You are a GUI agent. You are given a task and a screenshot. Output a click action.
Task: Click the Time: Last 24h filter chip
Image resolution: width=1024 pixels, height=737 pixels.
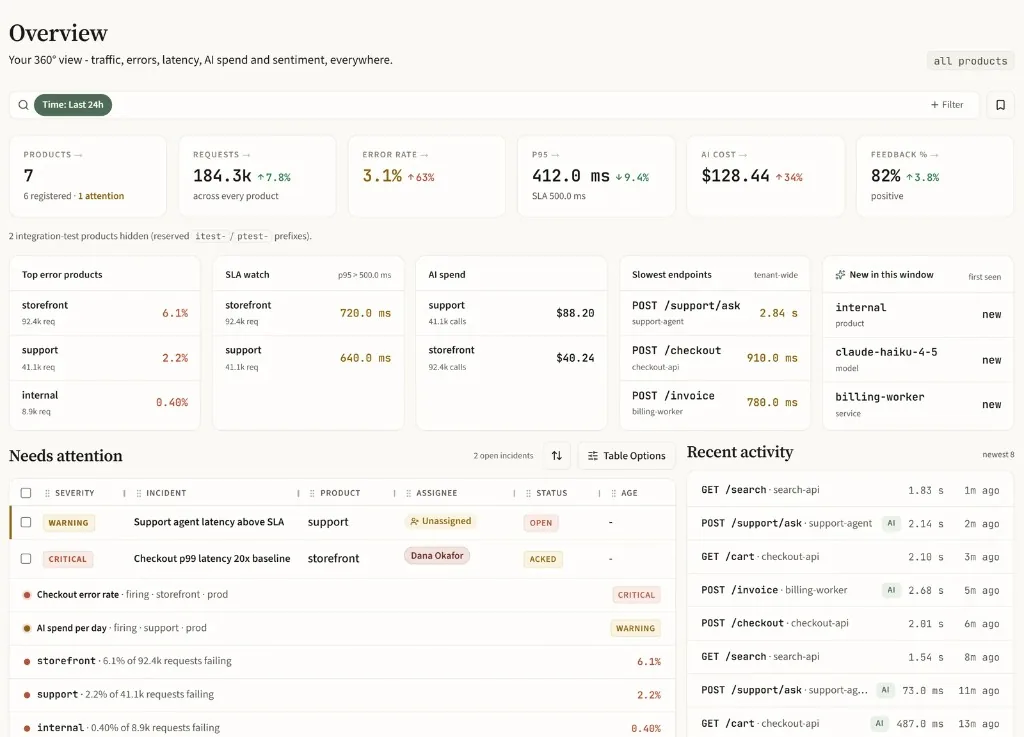pyautogui.click(x=73, y=104)
